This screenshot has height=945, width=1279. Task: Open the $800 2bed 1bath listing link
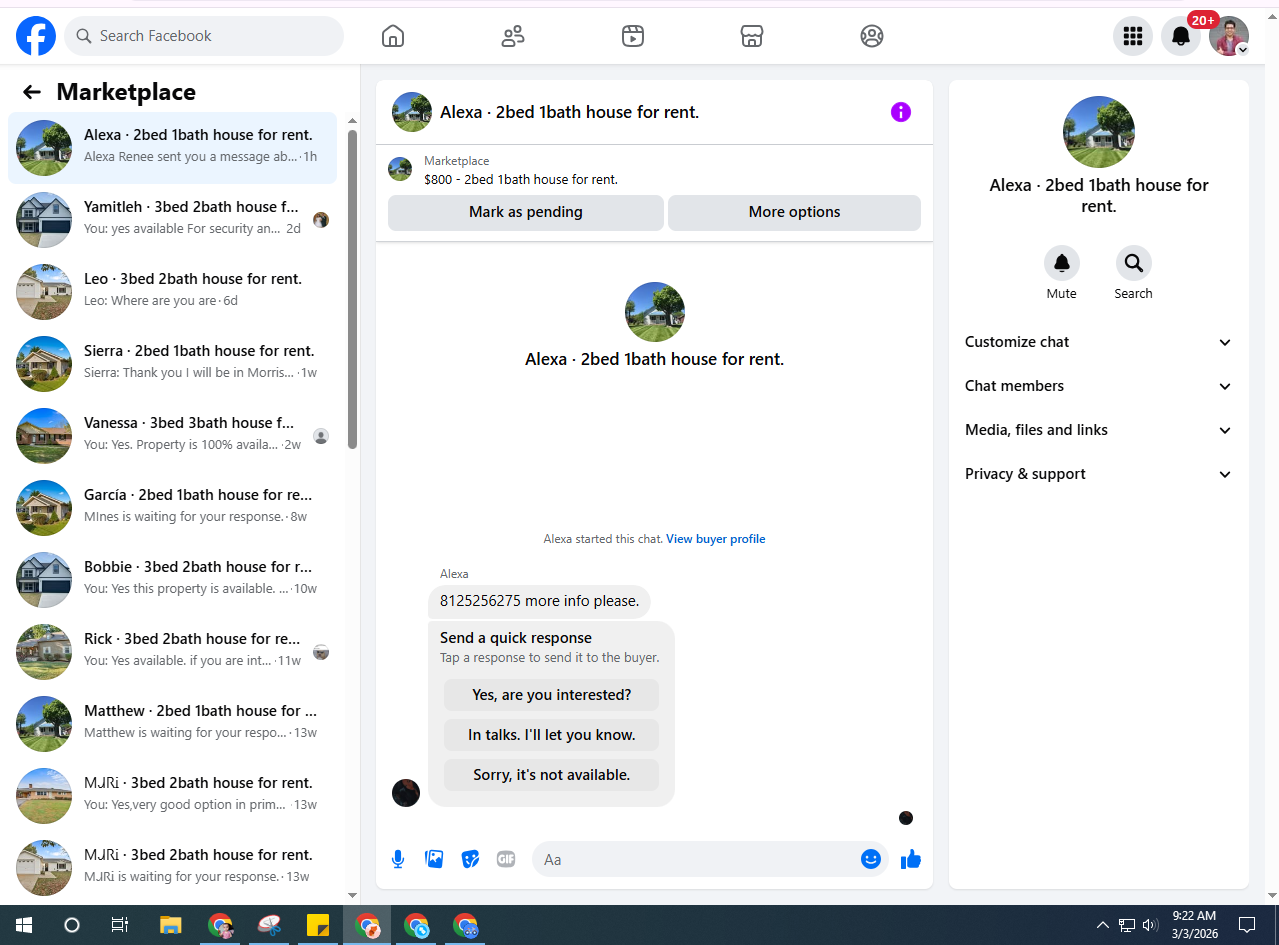coord(521,180)
